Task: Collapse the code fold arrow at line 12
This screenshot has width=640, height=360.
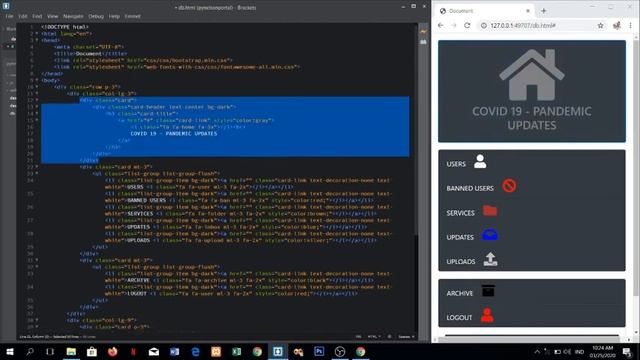Action: (37, 100)
